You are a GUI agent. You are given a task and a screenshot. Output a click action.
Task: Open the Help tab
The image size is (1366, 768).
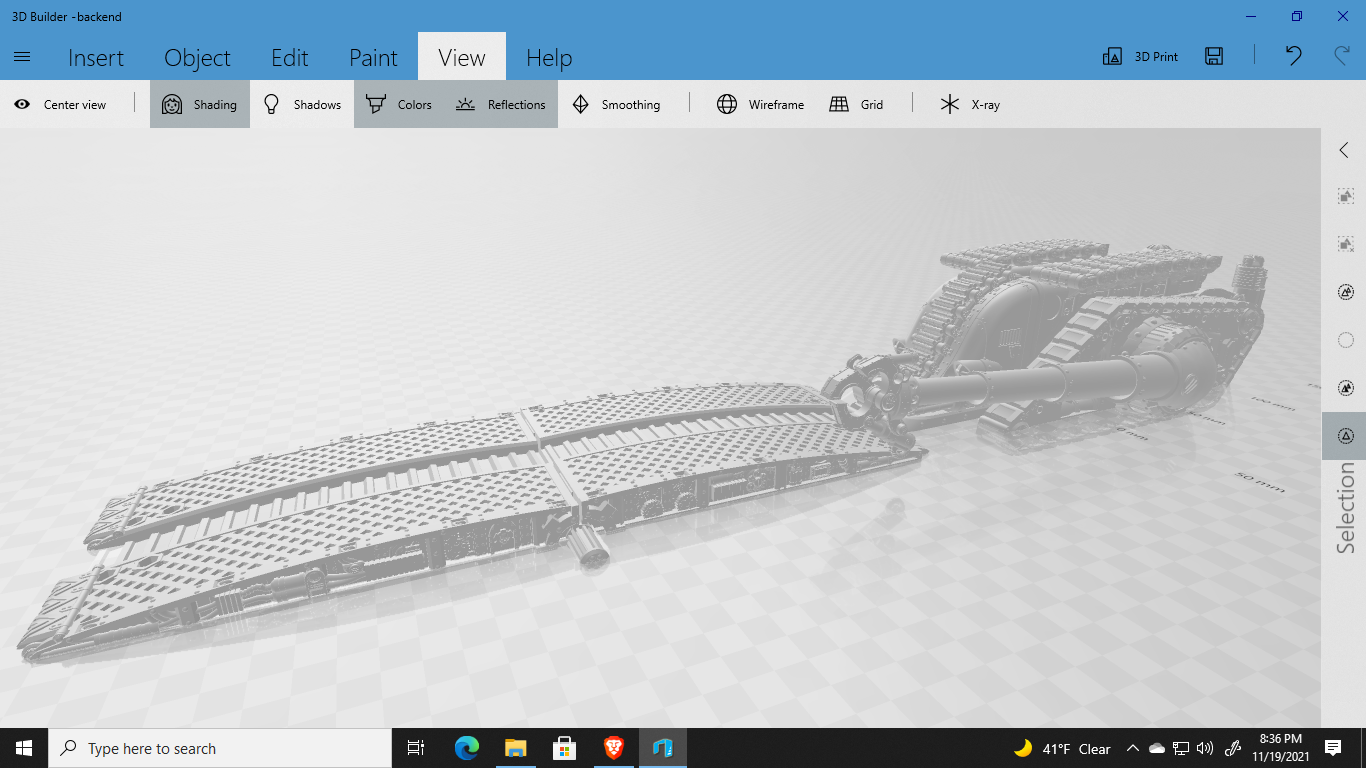point(549,57)
